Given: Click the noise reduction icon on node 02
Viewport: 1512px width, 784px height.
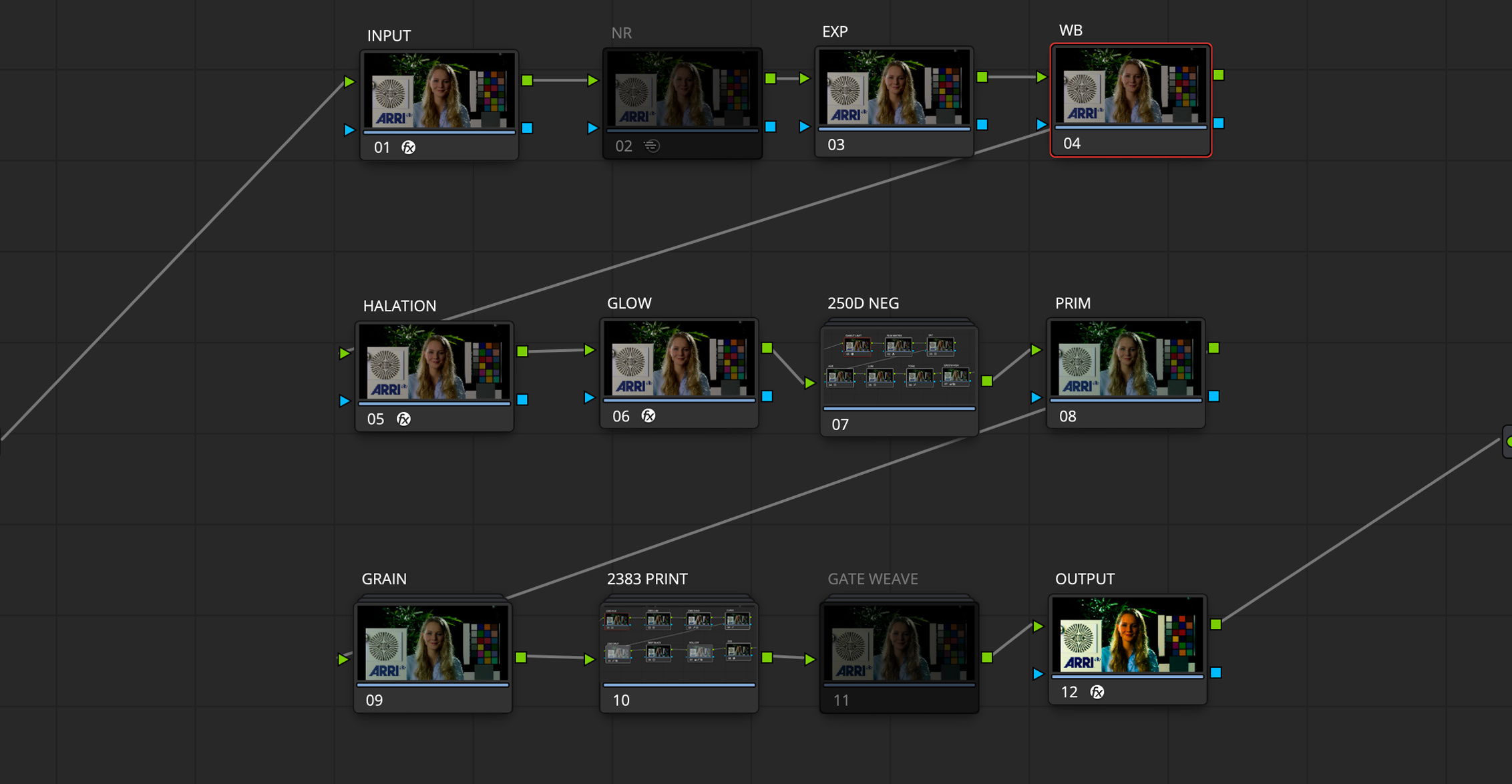Looking at the screenshot, I should (652, 146).
